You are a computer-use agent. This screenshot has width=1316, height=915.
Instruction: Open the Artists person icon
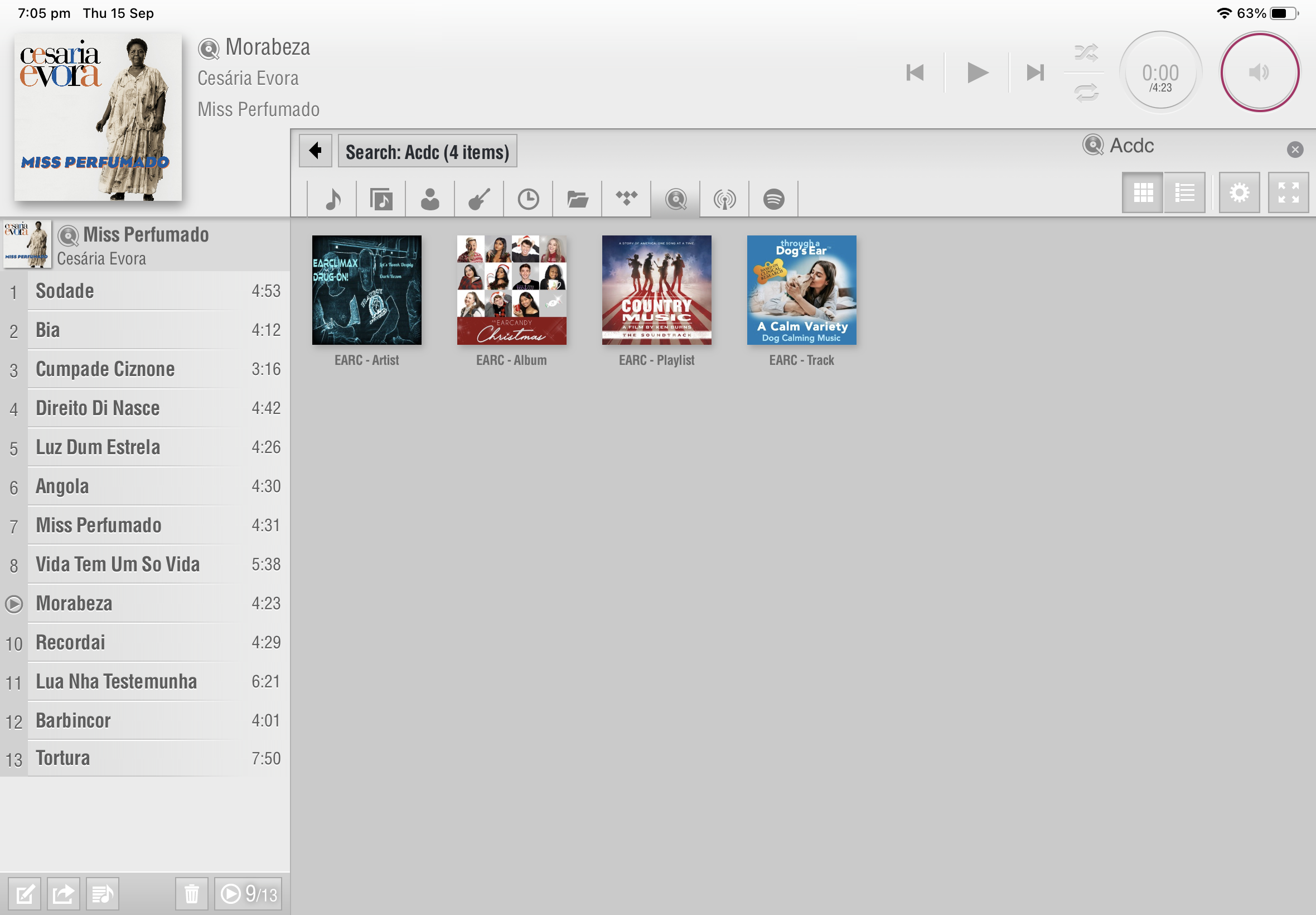click(430, 200)
